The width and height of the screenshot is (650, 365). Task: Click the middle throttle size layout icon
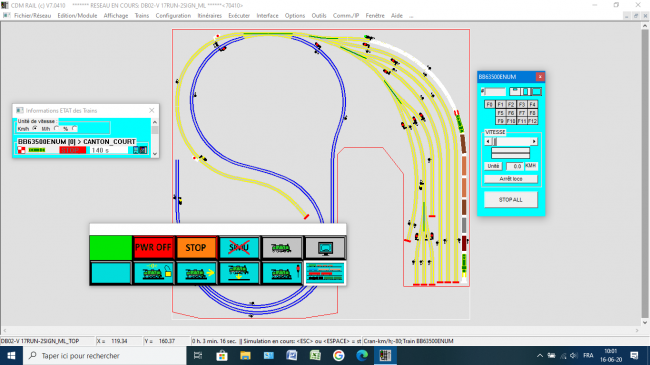coord(526,92)
